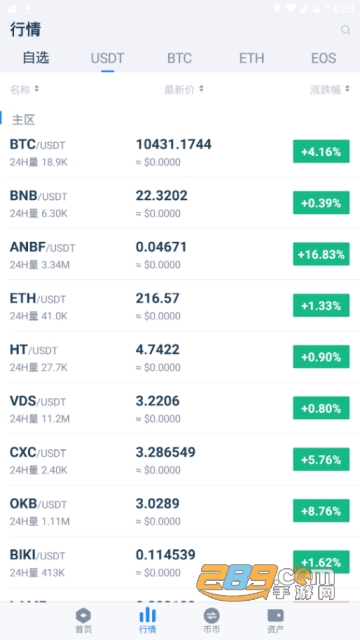Sort list by 涨跌幅 arrows

click(347, 89)
